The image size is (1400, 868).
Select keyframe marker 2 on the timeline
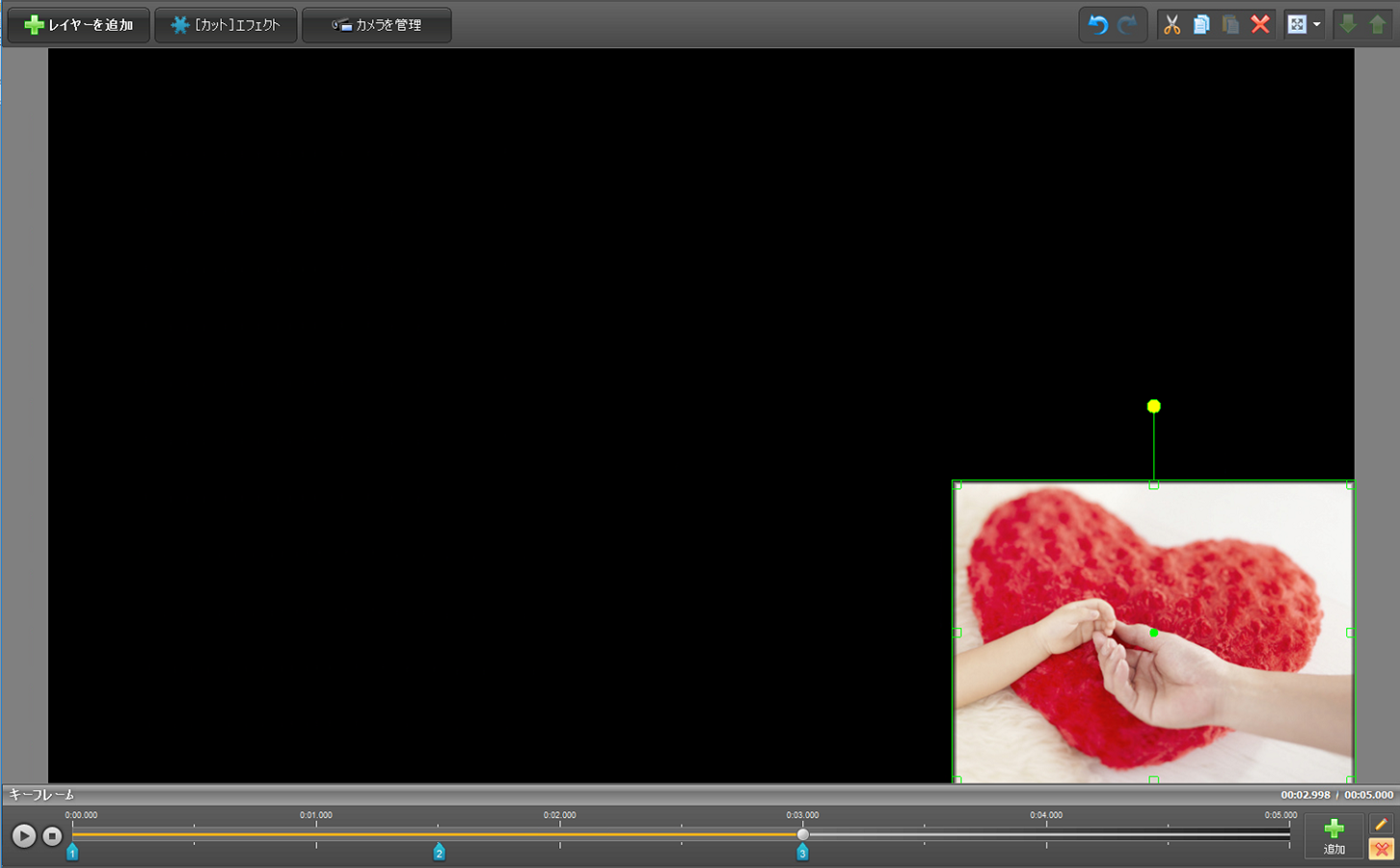click(x=439, y=853)
